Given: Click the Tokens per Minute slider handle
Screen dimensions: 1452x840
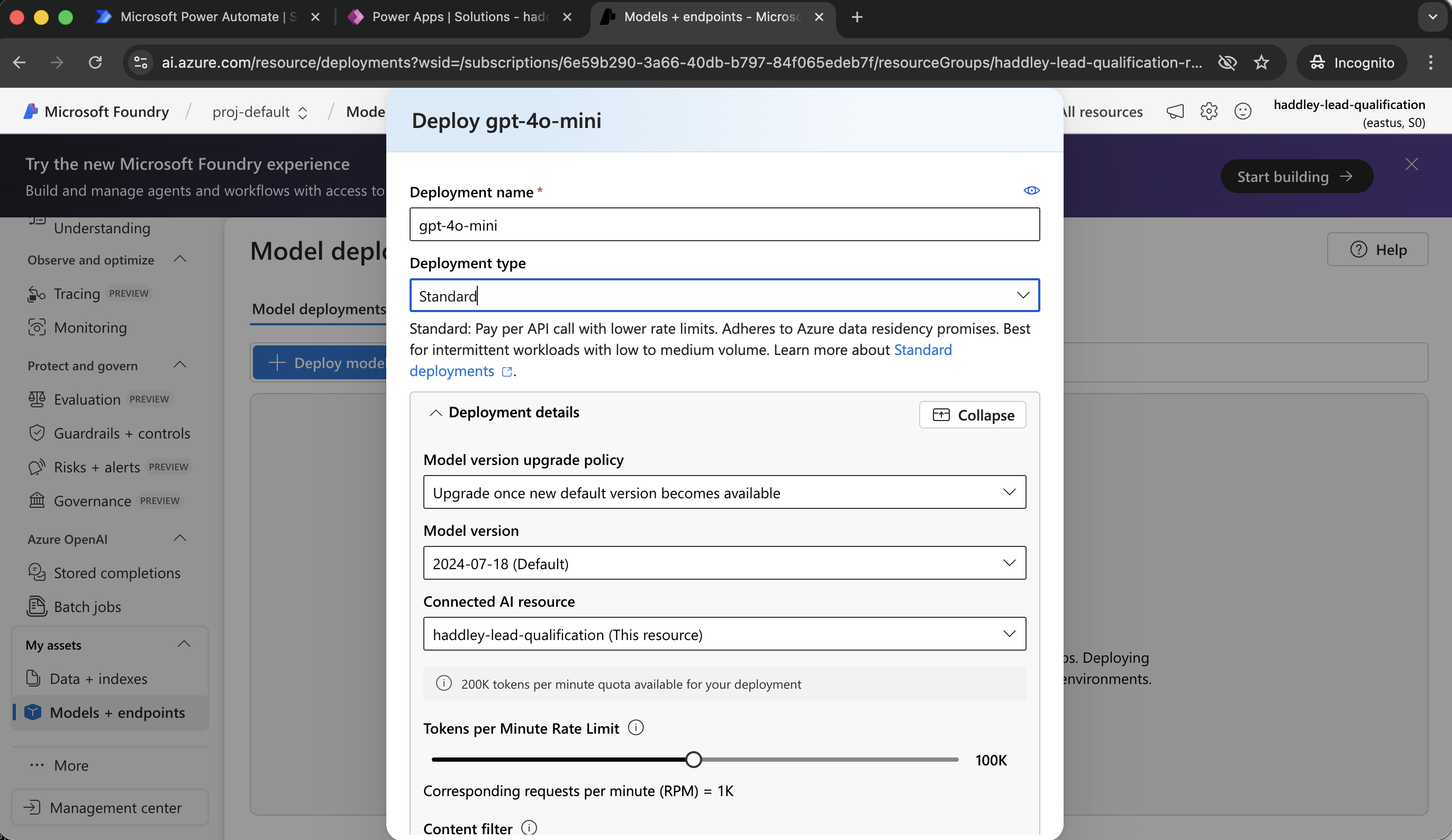Looking at the screenshot, I should point(694,760).
